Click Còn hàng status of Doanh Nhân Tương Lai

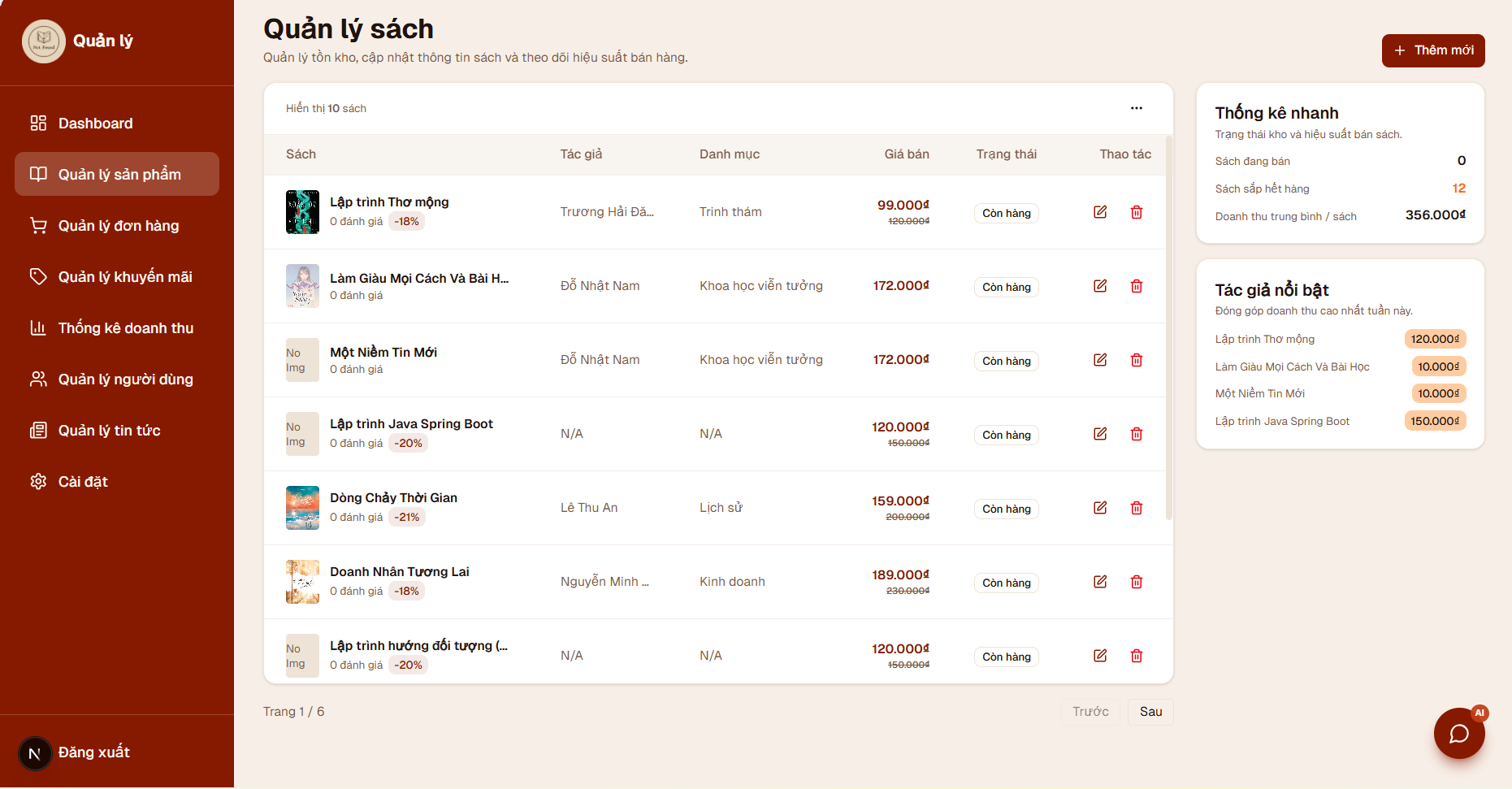[1007, 583]
